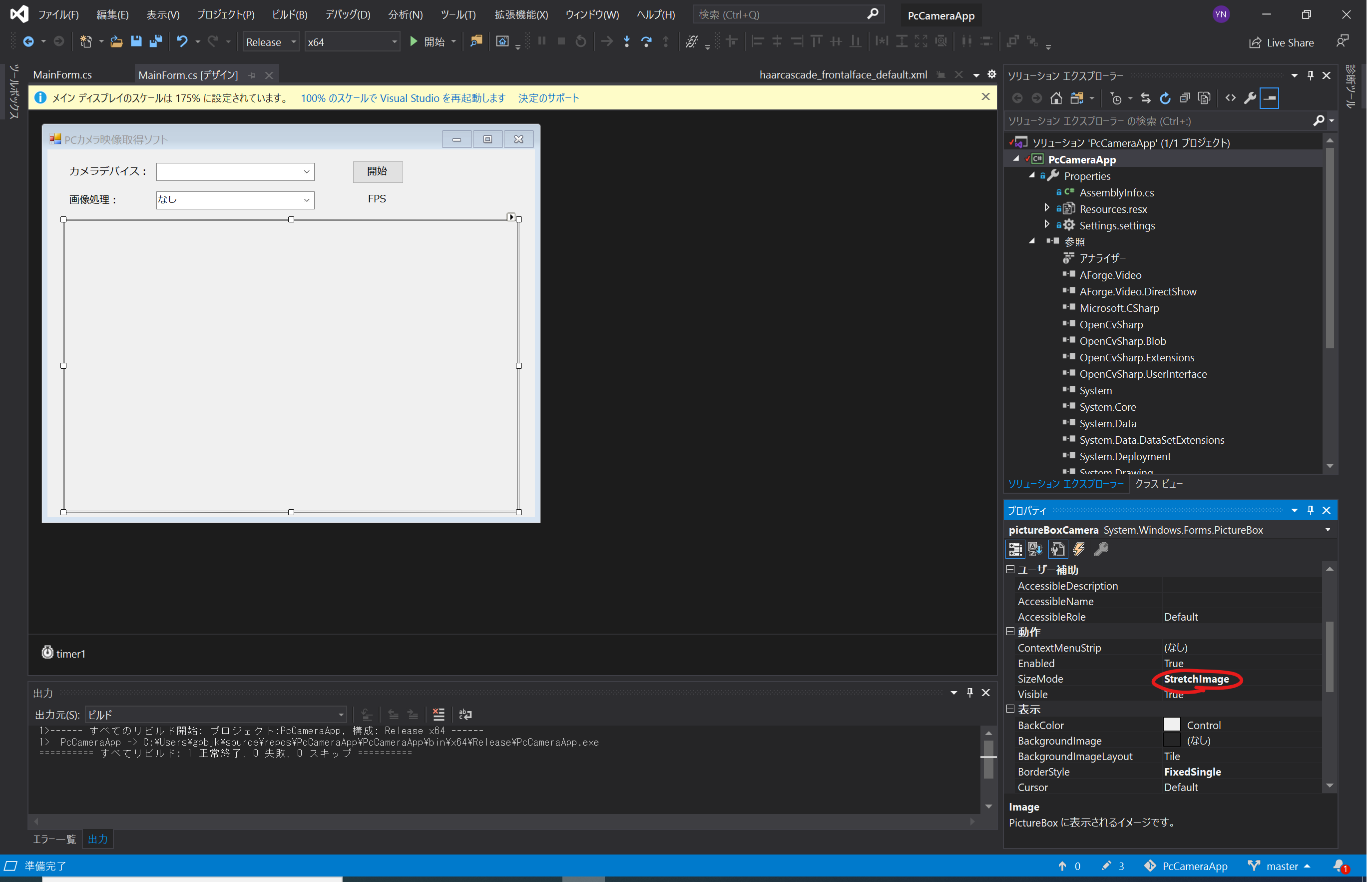Toggle preview selected items in Solution Explorer
The width and height of the screenshot is (1372, 882).
tap(1270, 98)
